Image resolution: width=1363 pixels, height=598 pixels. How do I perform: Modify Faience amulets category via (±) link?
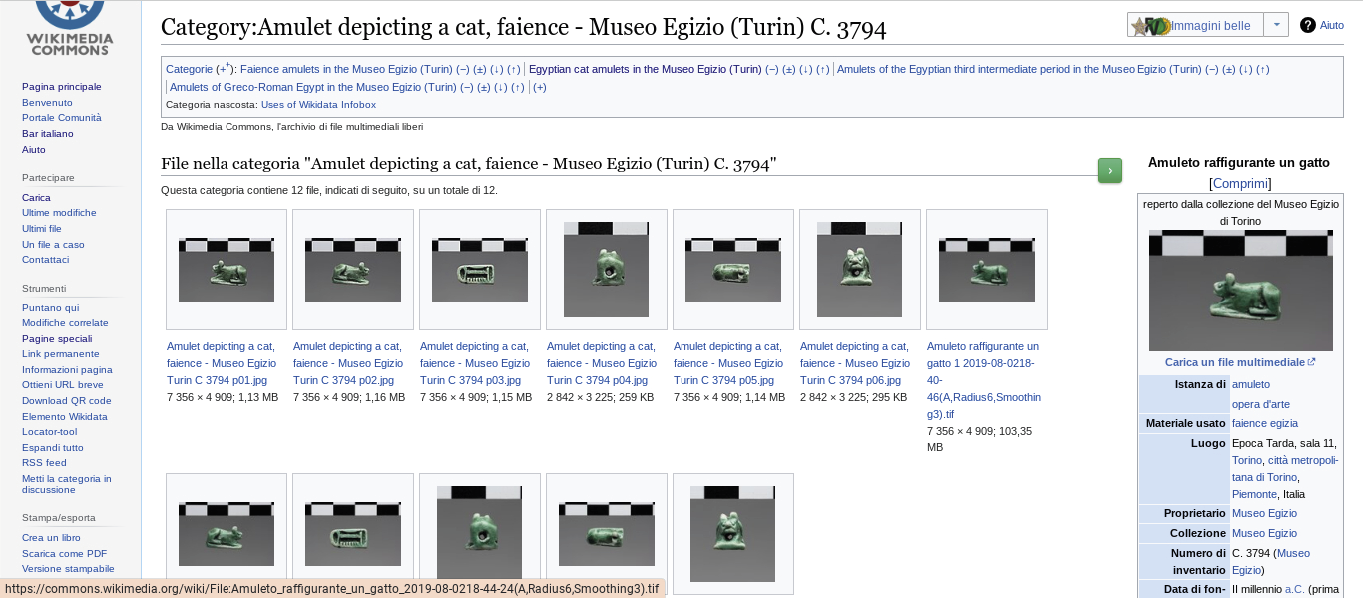[x=480, y=69]
